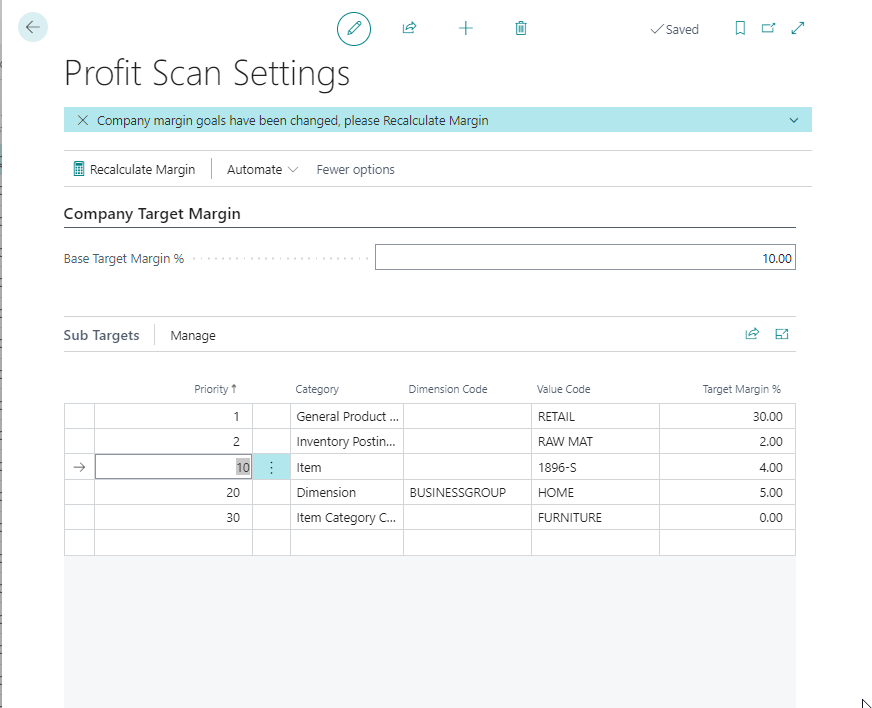The image size is (872, 708).
Task: Click the Base Target Margin % field
Action: (x=585, y=258)
